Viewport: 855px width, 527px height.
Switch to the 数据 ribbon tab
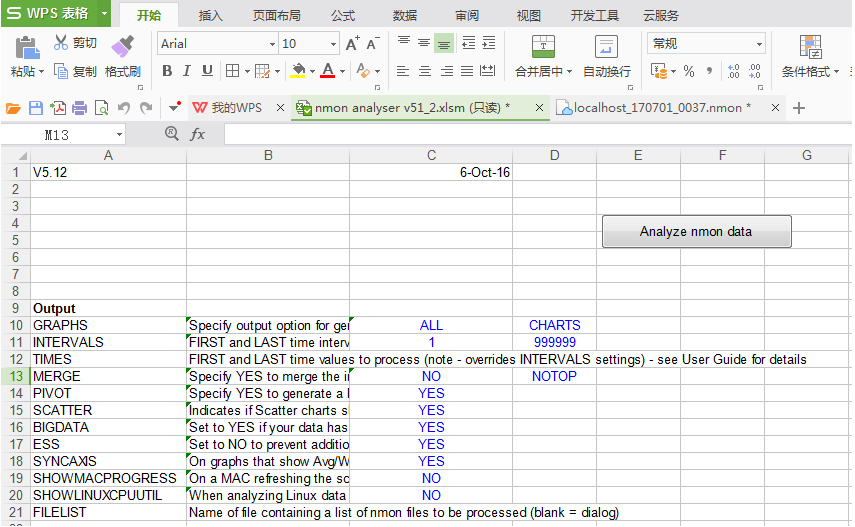405,16
